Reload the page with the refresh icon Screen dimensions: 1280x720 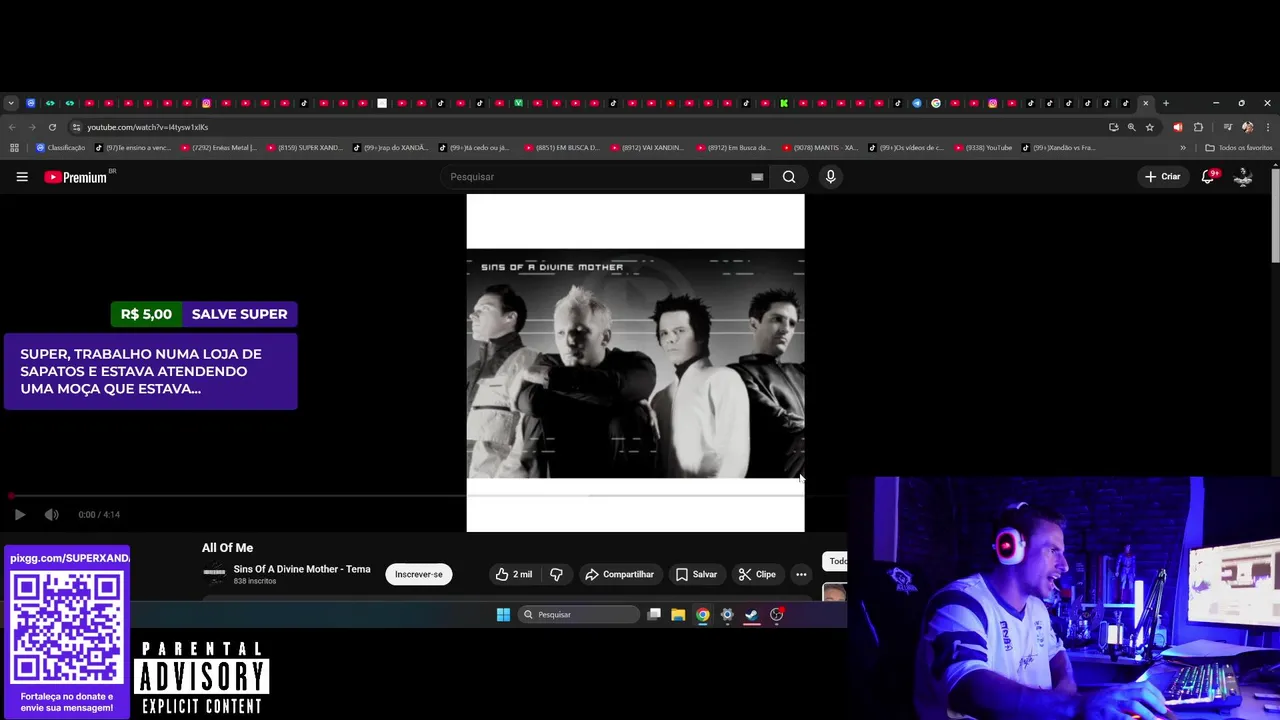[x=52, y=127]
